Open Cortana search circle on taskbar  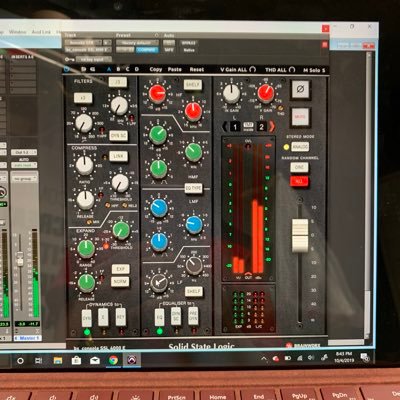[20, 361]
